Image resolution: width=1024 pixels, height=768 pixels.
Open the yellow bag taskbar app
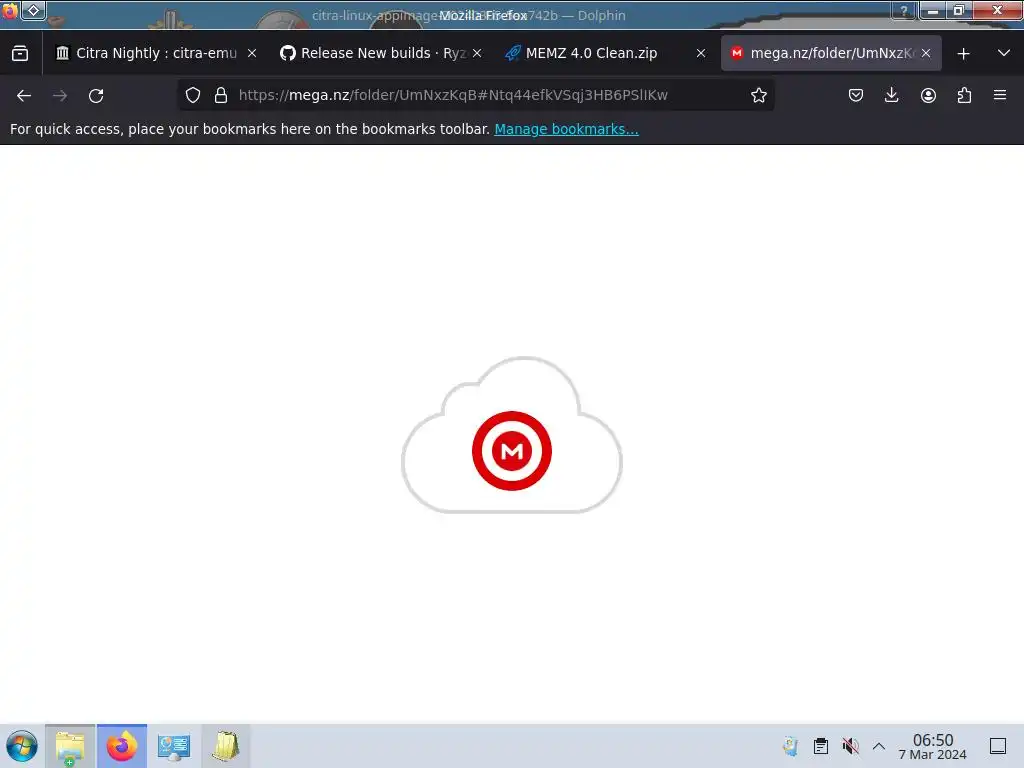pyautogui.click(x=225, y=746)
